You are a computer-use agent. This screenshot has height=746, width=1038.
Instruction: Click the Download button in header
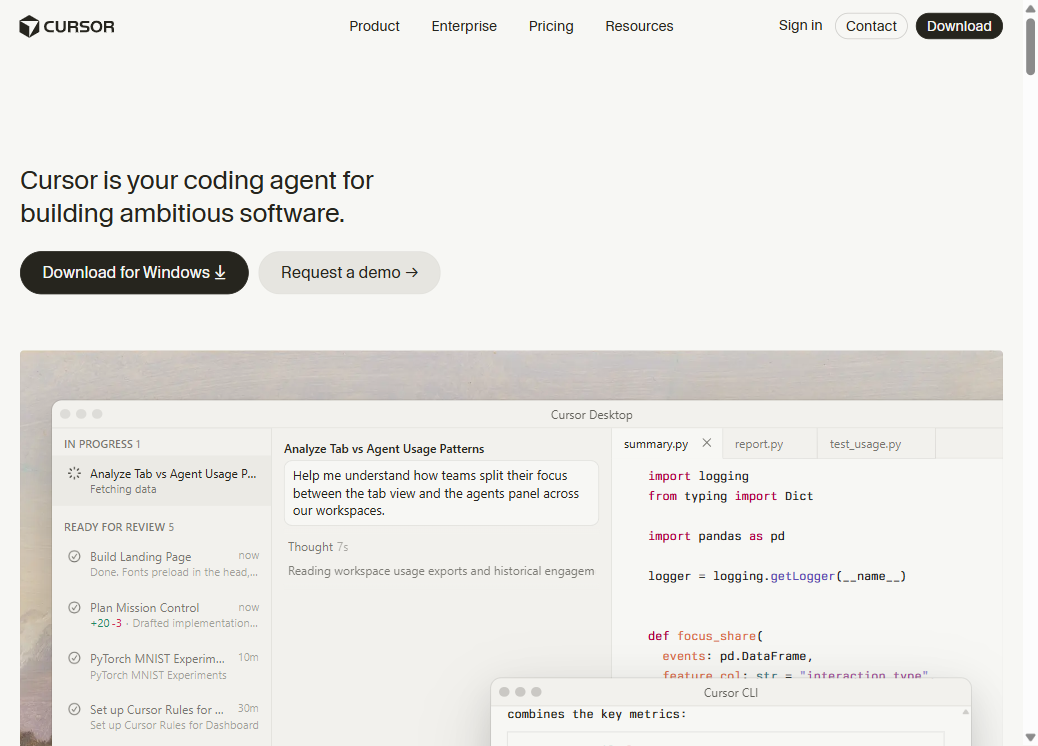959,26
